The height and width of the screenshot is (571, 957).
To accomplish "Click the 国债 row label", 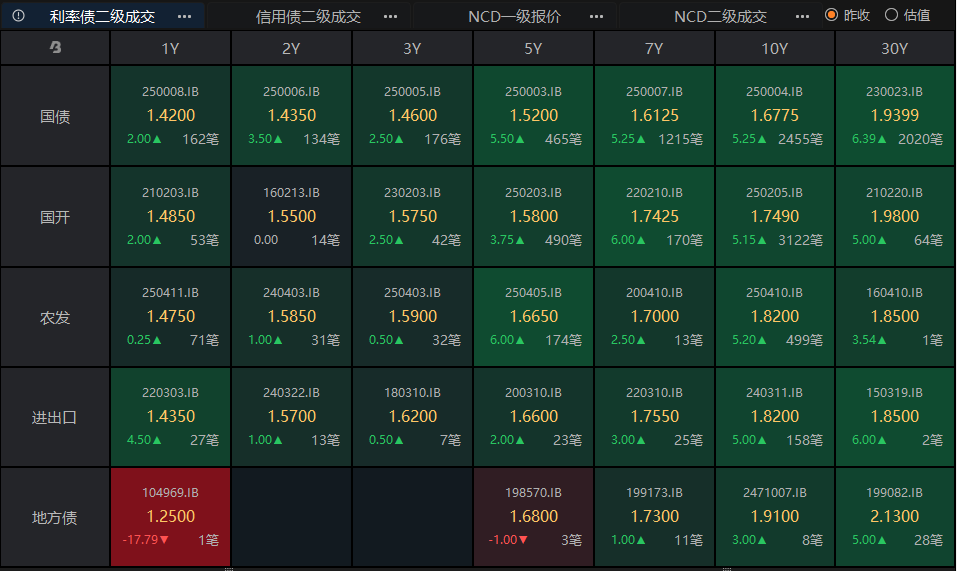I will [55, 116].
